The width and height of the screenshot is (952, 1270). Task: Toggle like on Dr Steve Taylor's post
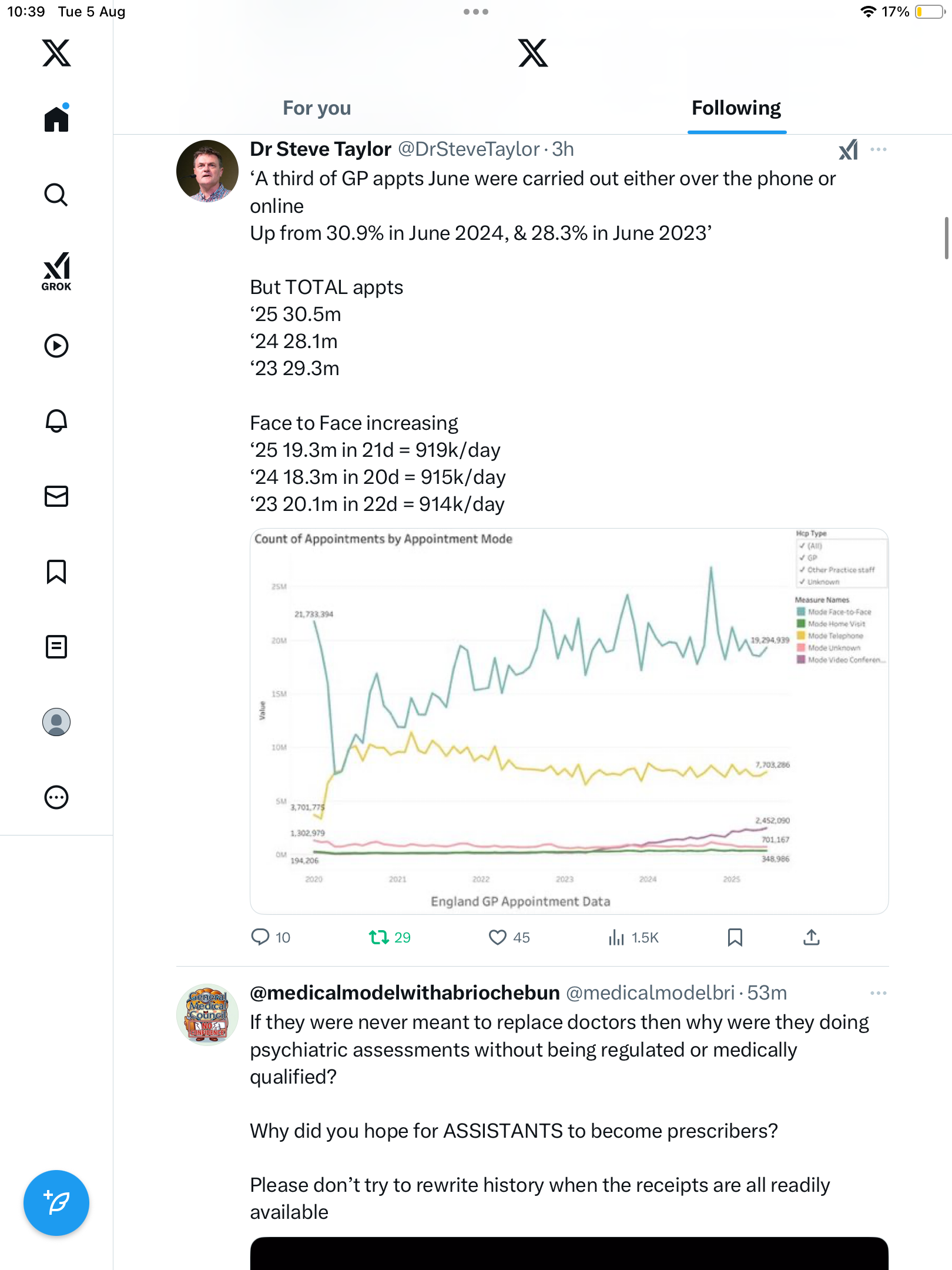point(497,937)
